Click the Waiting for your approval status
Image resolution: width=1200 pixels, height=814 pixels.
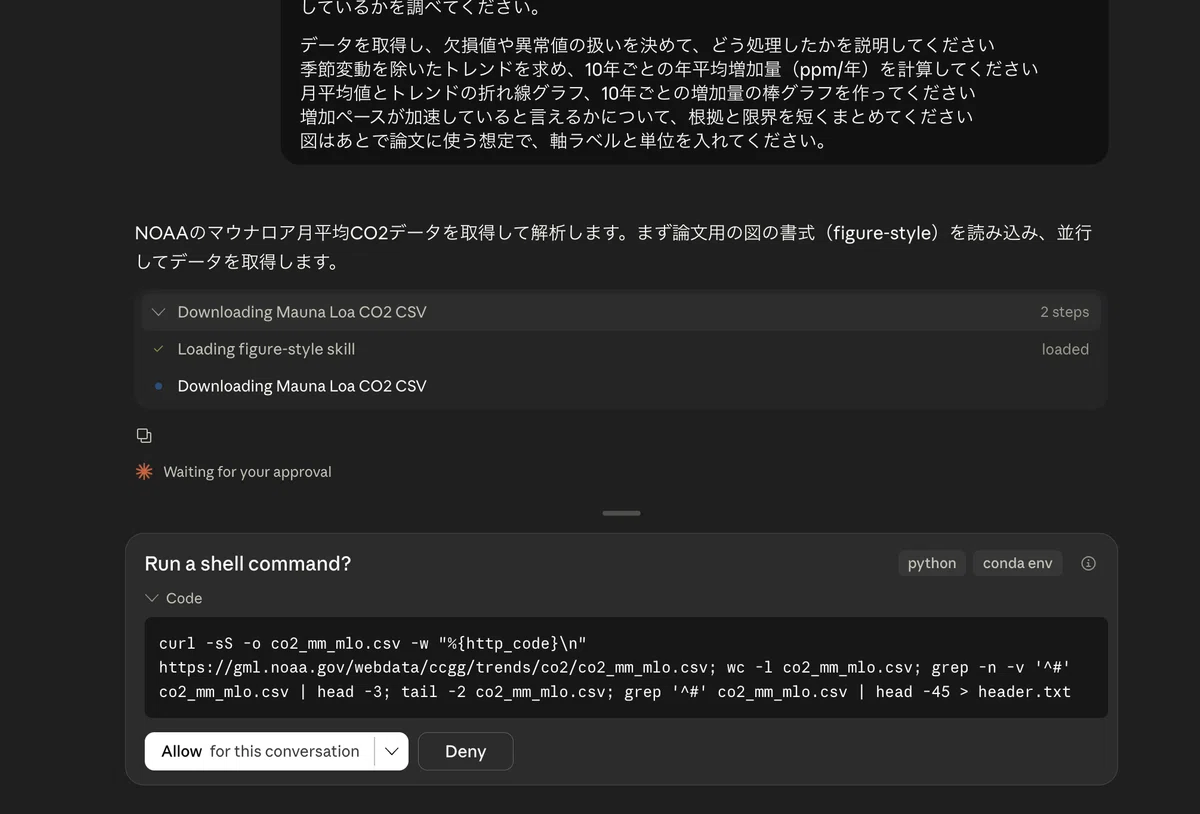247,472
